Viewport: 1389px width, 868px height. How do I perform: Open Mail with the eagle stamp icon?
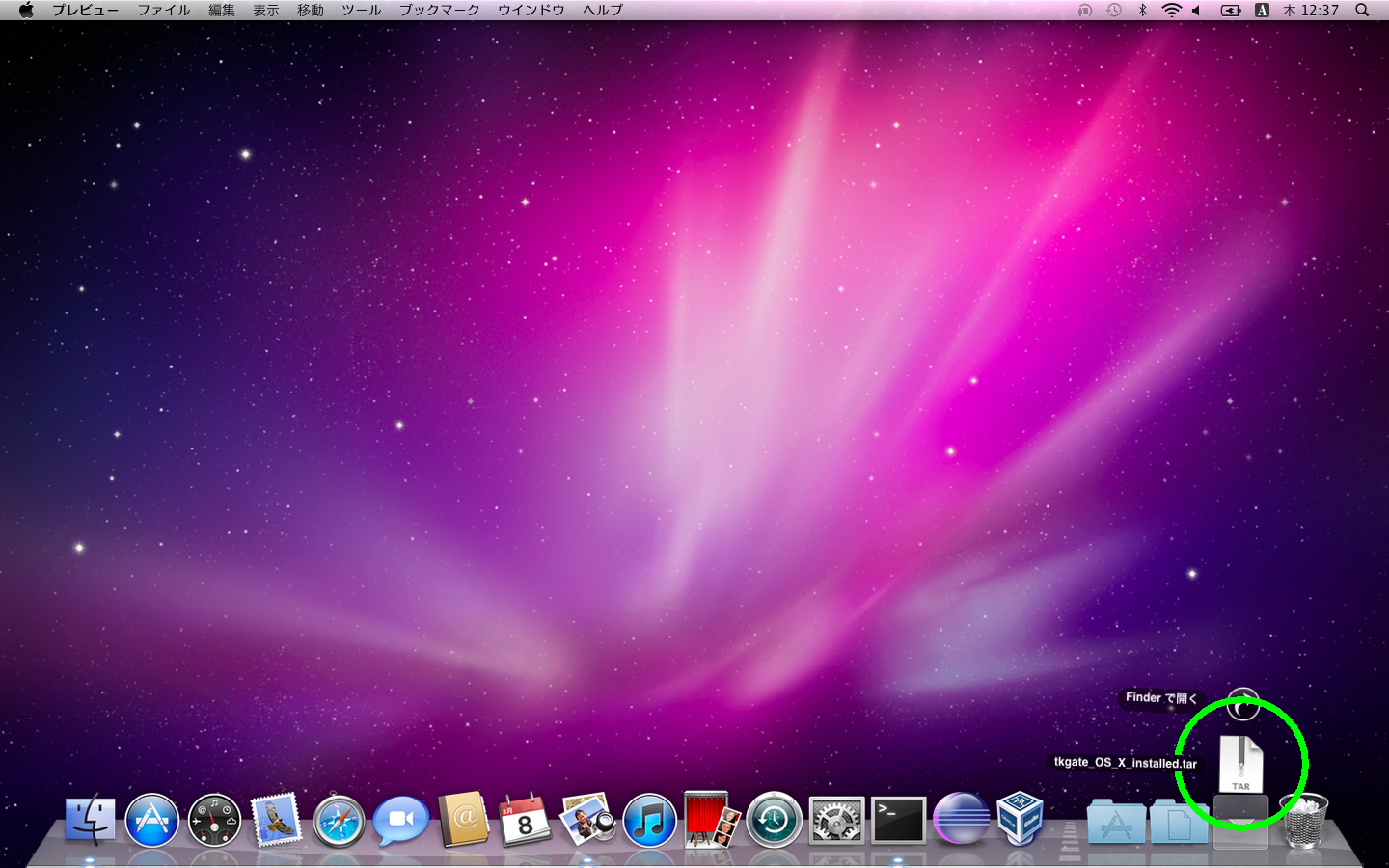click(277, 821)
